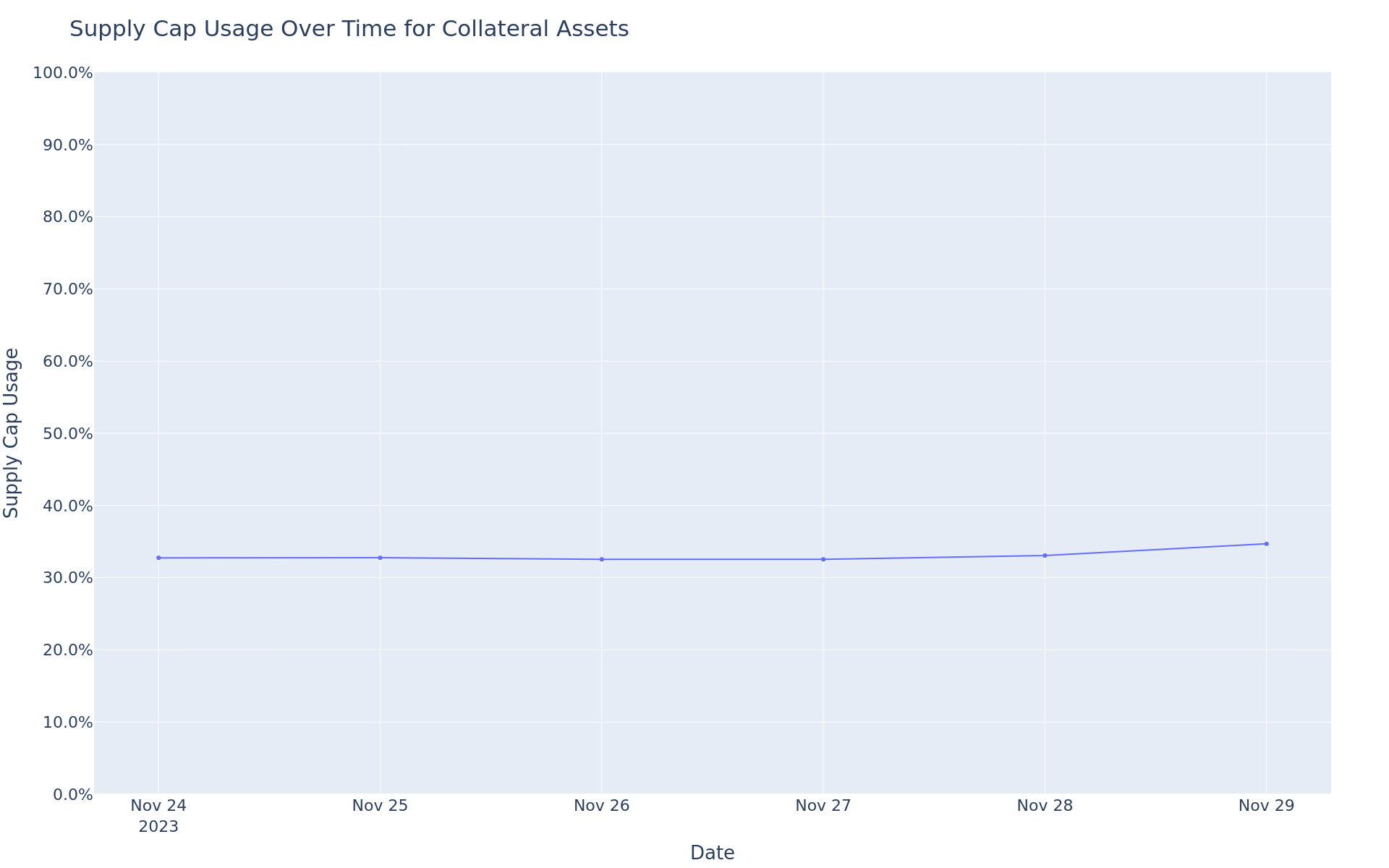Image resolution: width=1389 pixels, height=868 pixels.
Task: Click the 'Nov 24 2023' x-axis label
Action: coord(158,816)
